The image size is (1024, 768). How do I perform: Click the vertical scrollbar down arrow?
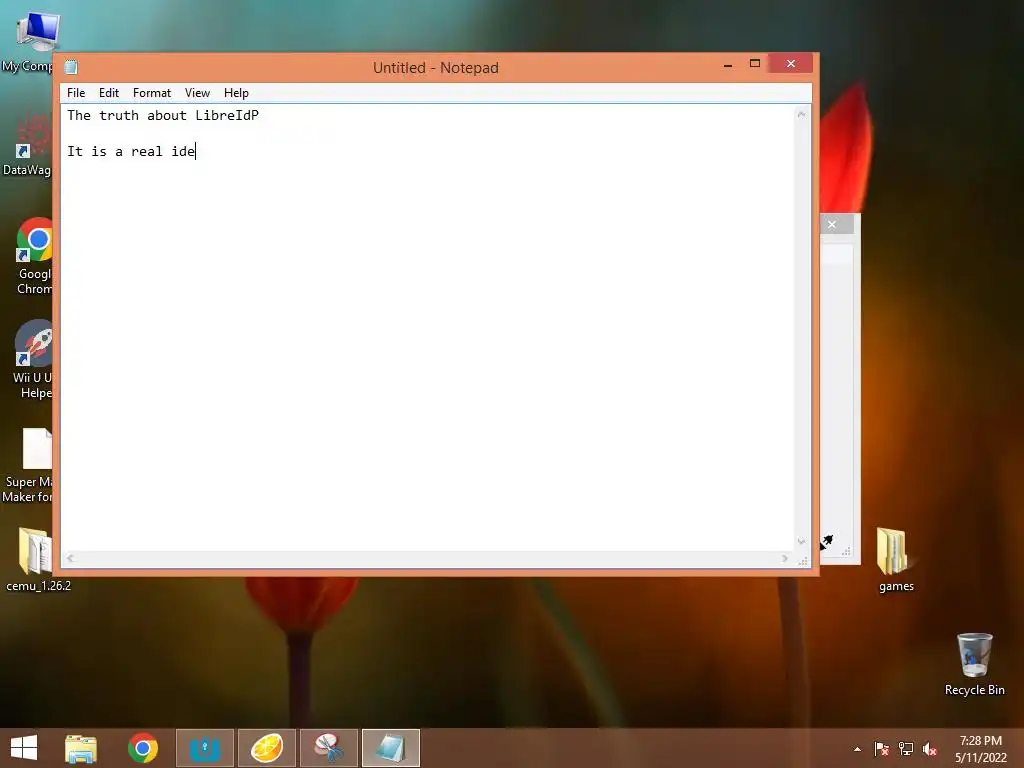(801, 541)
